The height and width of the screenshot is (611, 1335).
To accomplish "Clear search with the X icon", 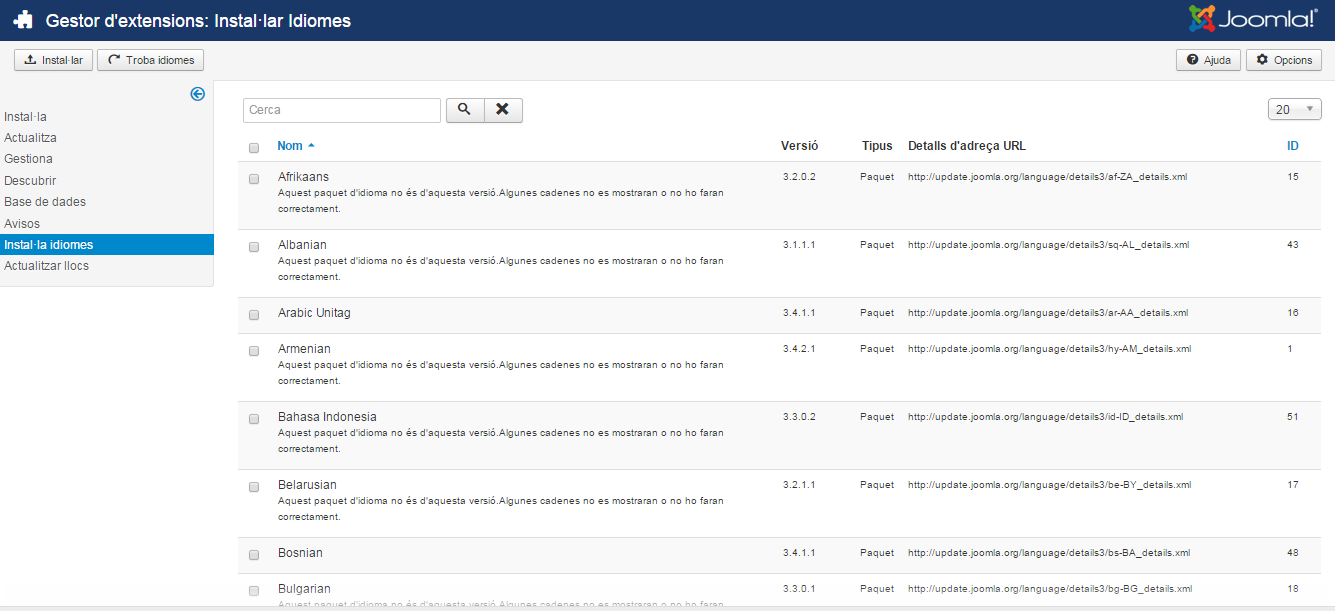I will pyautogui.click(x=503, y=110).
